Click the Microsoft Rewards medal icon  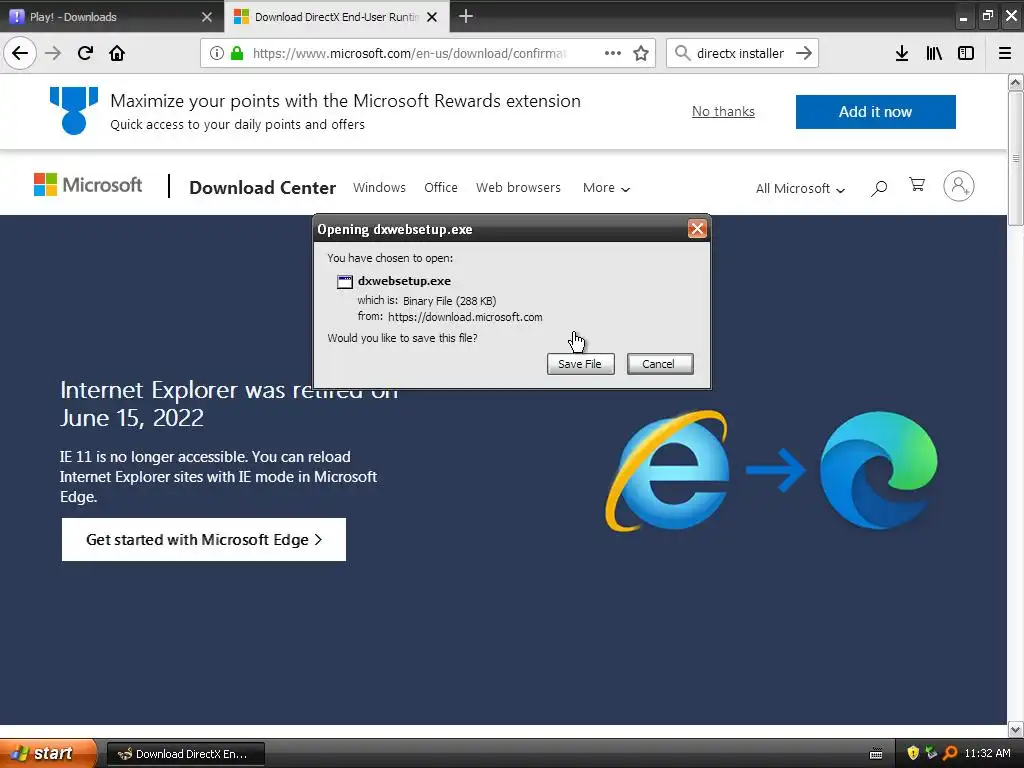click(74, 110)
